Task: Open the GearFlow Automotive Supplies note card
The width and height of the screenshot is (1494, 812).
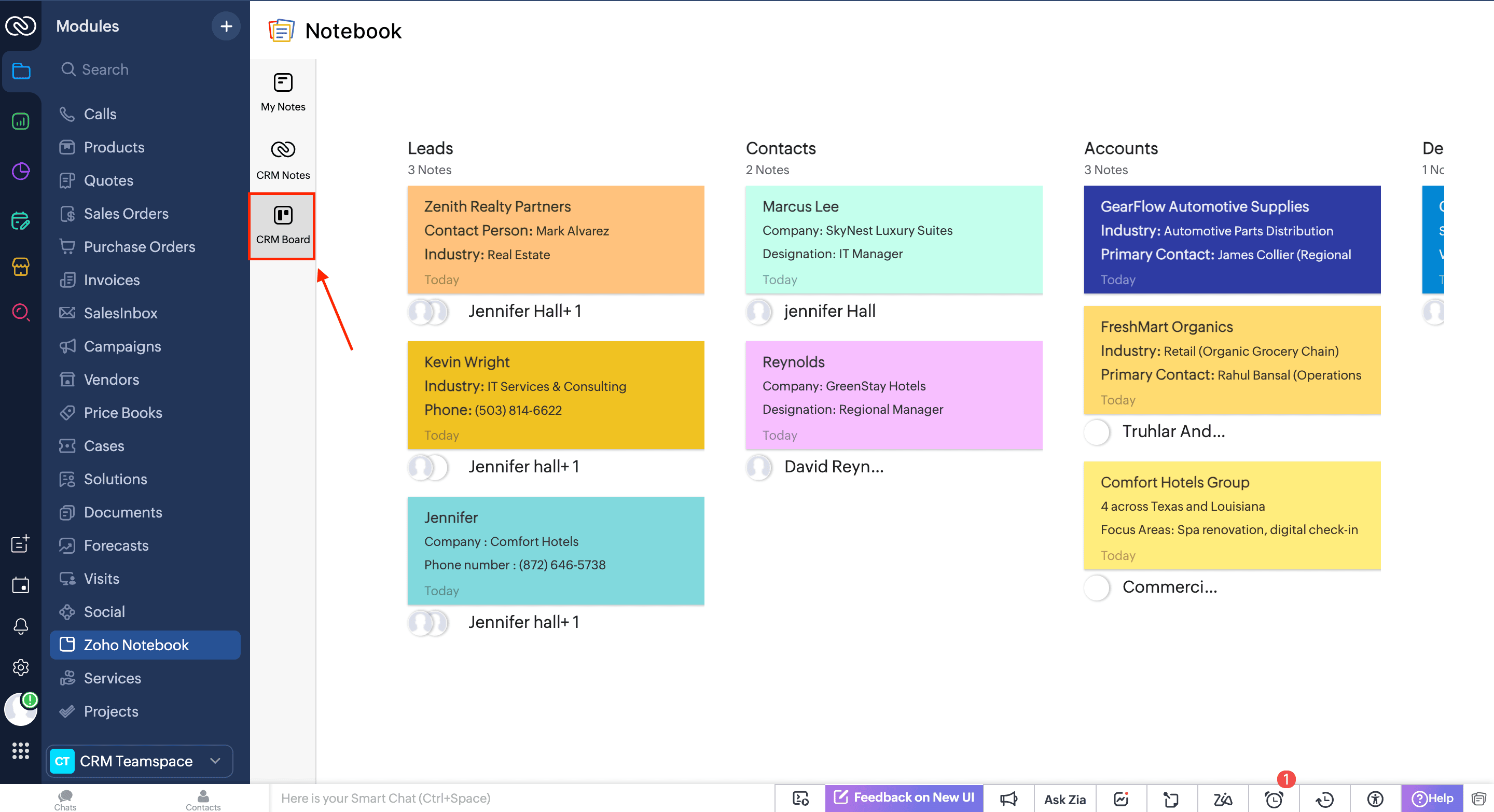Action: [1232, 239]
